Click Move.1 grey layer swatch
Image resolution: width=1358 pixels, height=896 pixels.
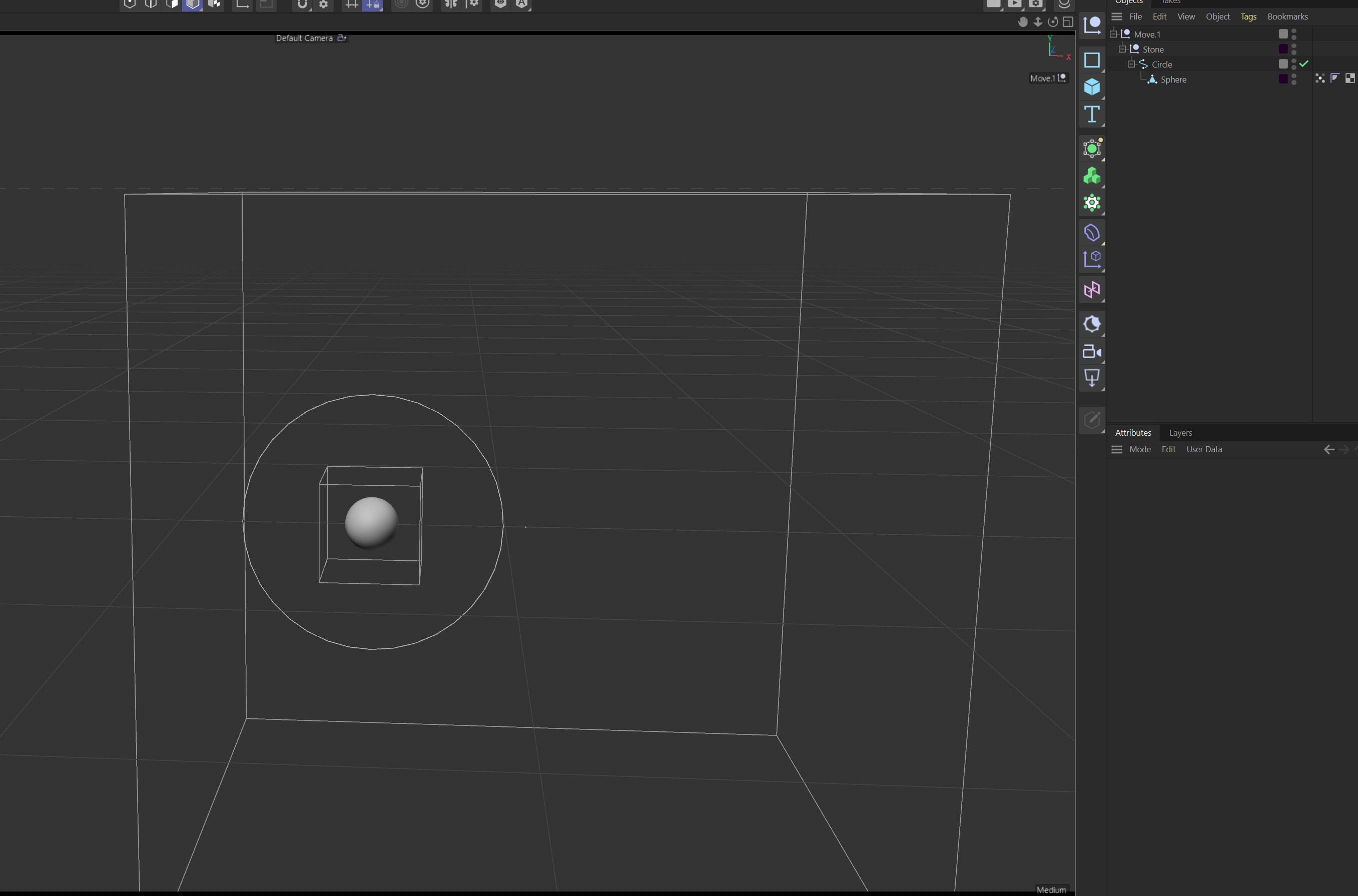[x=1283, y=35]
